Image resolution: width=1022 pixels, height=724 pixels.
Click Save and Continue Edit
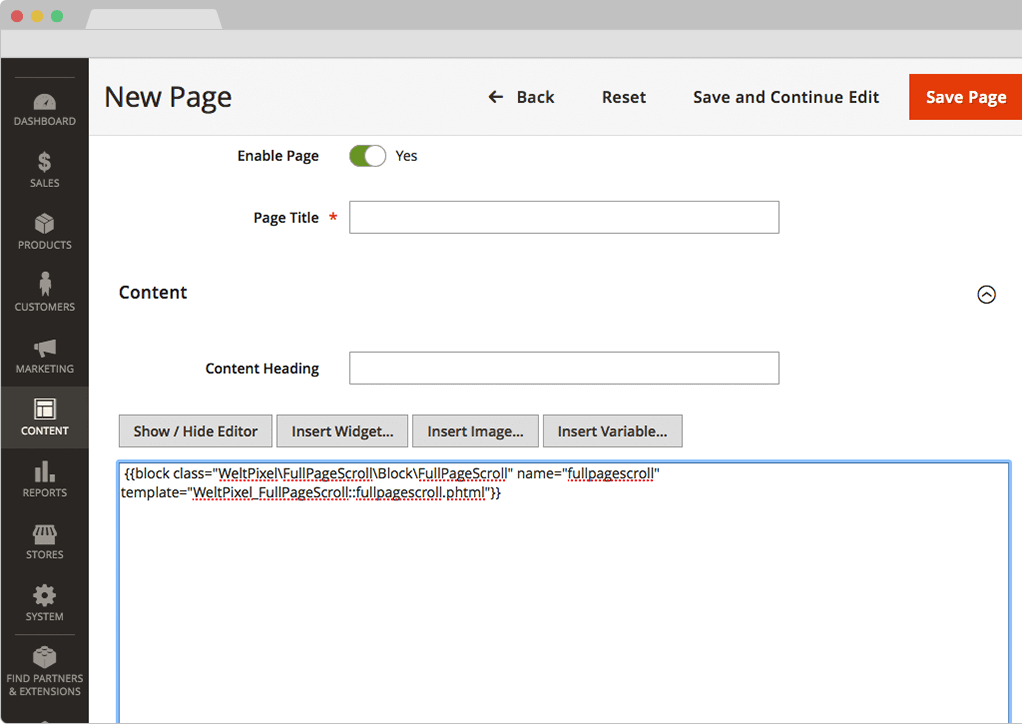click(786, 97)
